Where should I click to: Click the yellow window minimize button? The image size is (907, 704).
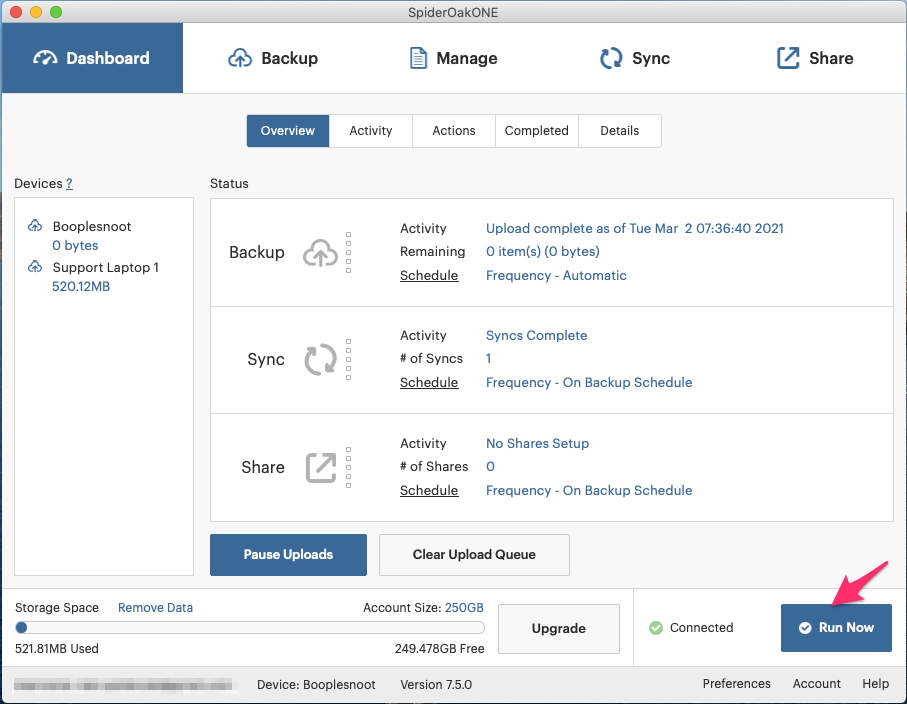(x=36, y=12)
